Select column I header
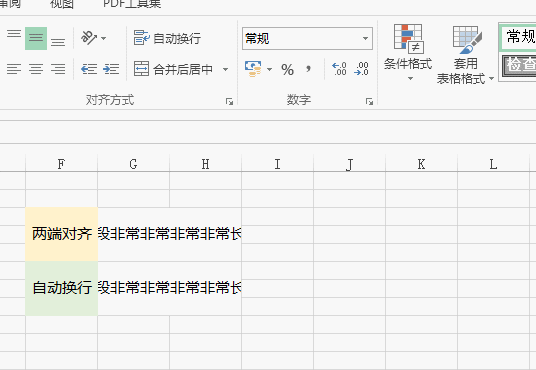 (x=278, y=164)
